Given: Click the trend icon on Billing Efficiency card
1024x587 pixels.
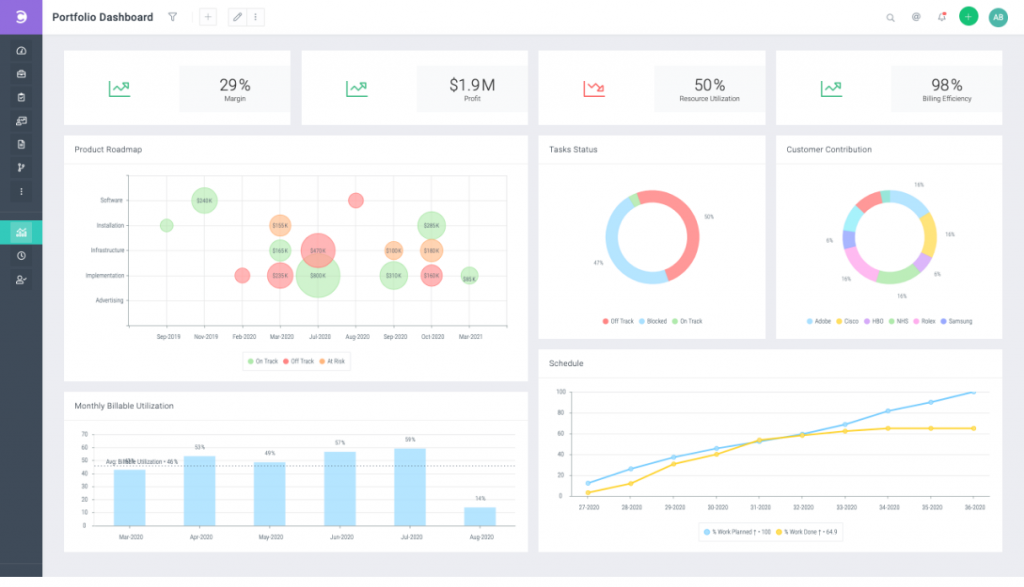Looking at the screenshot, I should point(831,88).
